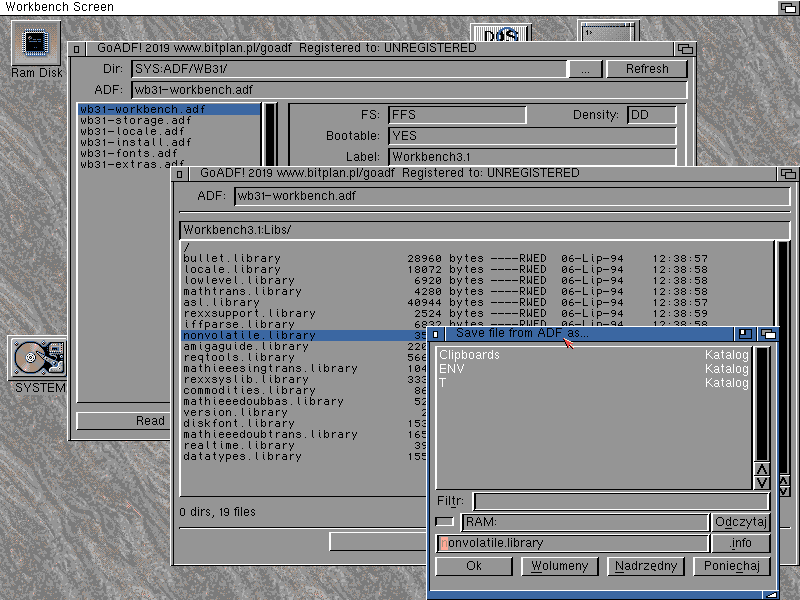Select wb31-locale.adf in file list
The height and width of the screenshot is (600, 800).
click(169, 131)
